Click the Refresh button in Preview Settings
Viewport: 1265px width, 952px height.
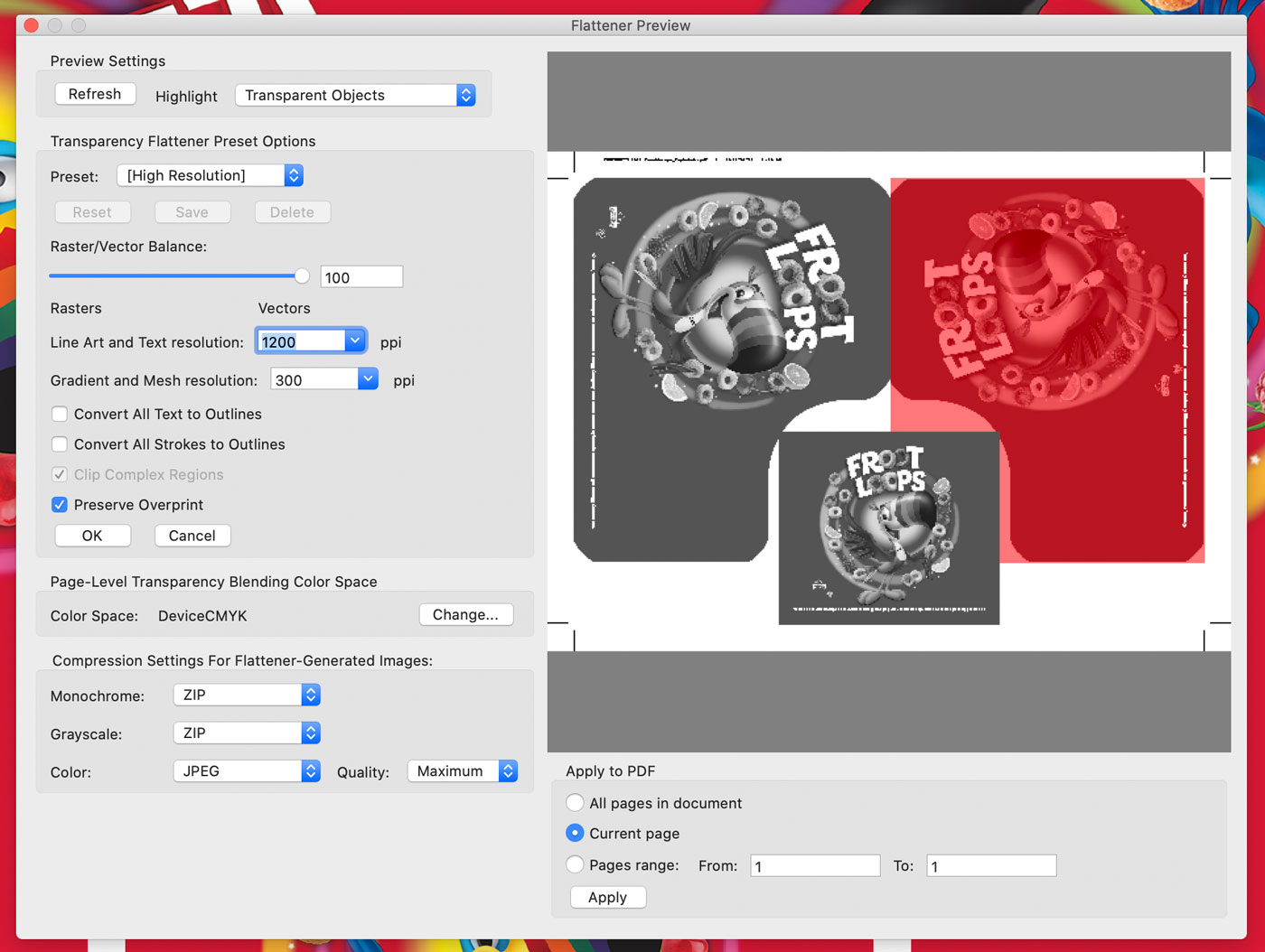95,94
